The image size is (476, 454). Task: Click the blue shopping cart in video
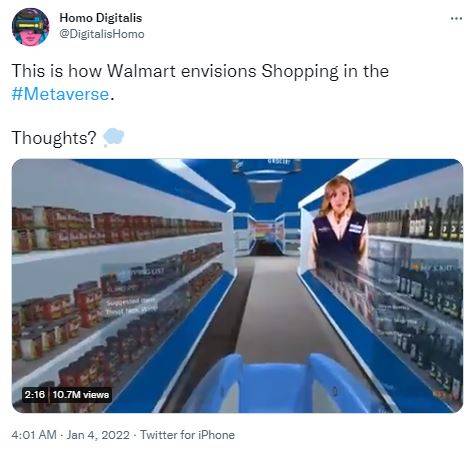pos(280,383)
